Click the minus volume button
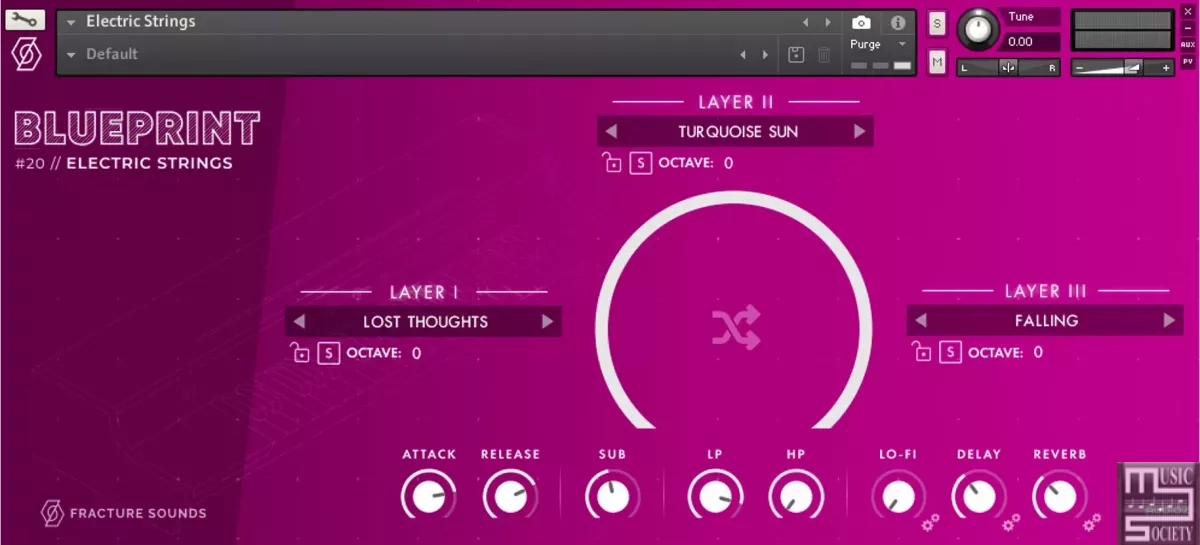 point(1078,68)
